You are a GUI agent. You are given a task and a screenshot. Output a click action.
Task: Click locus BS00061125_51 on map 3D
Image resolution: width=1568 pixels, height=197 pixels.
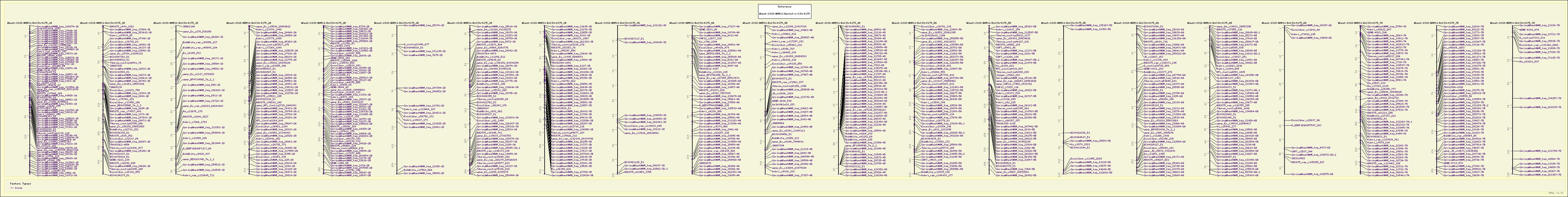pos(634,162)
